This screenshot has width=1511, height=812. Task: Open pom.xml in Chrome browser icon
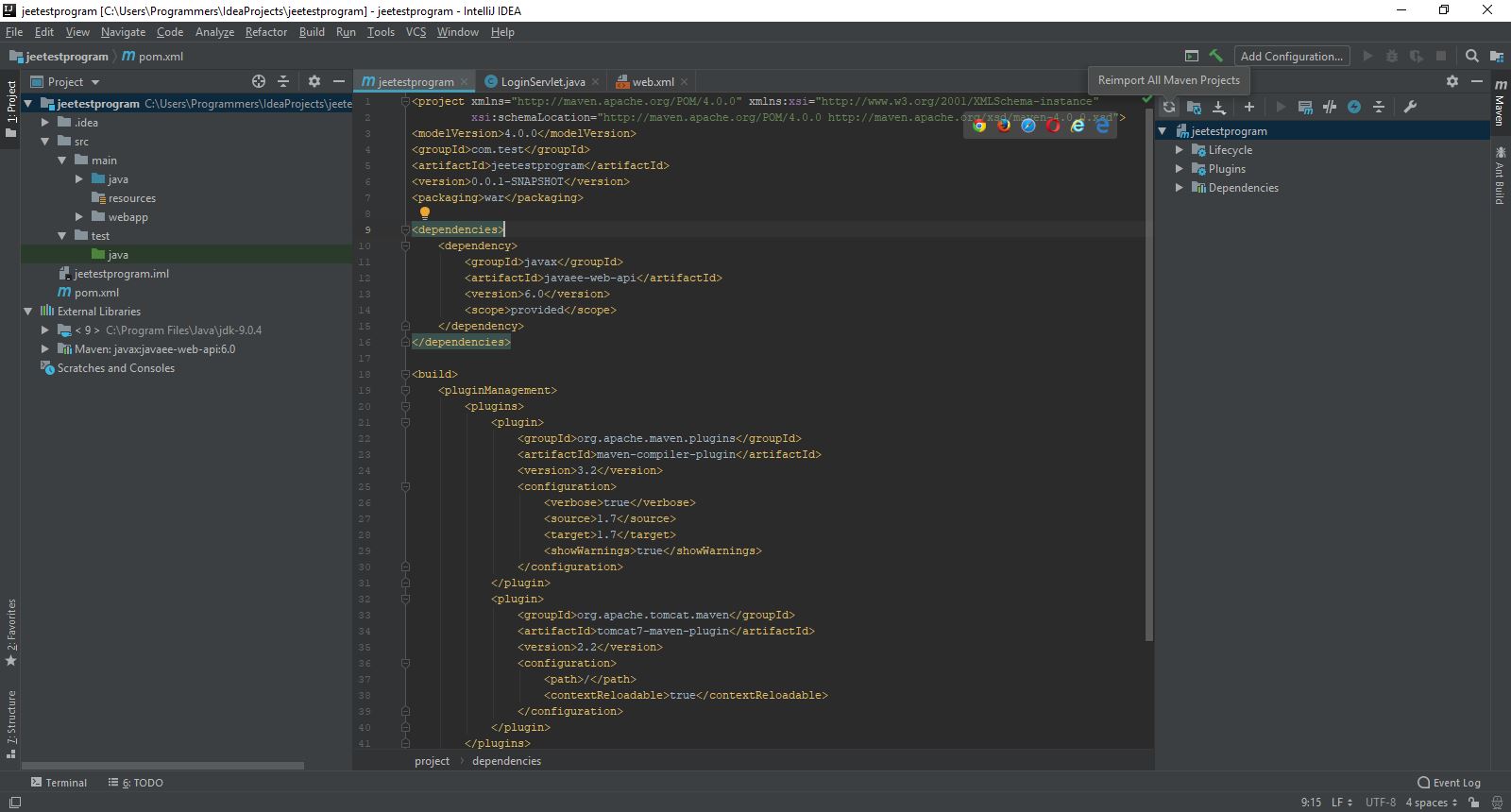click(979, 126)
